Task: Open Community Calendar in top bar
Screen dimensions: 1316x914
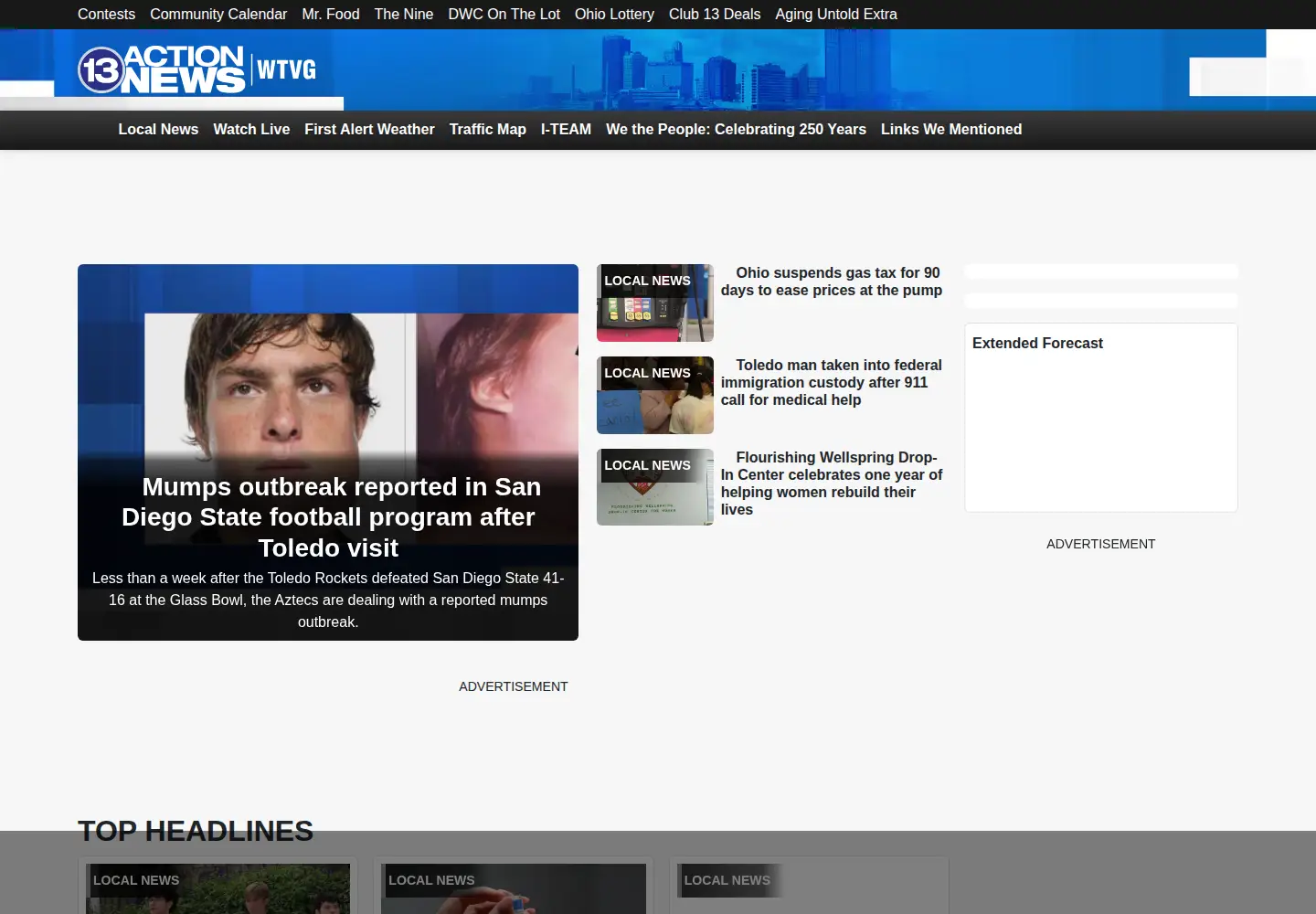Action: 218,15
